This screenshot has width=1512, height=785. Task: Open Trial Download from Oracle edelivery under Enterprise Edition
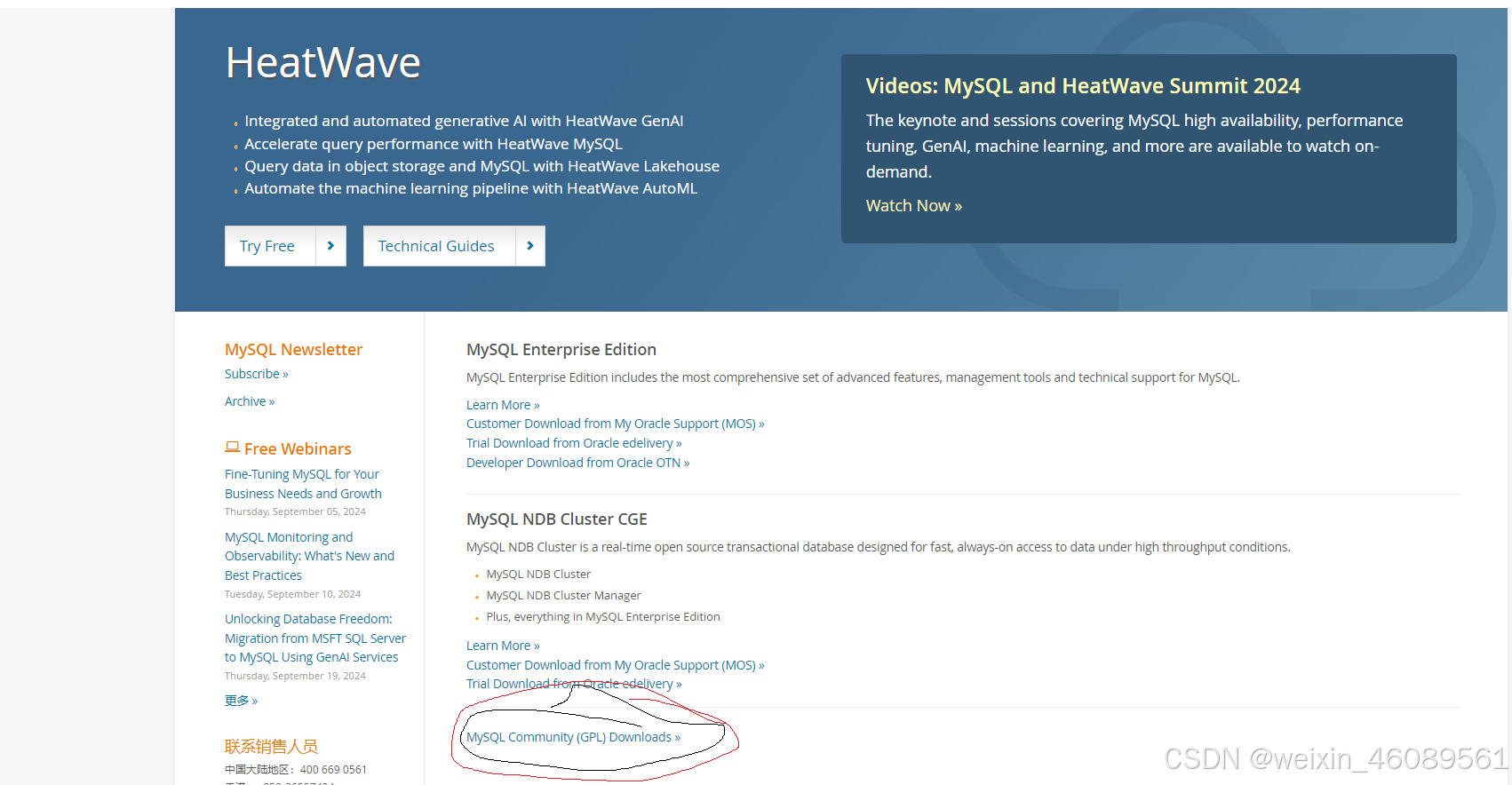point(574,443)
